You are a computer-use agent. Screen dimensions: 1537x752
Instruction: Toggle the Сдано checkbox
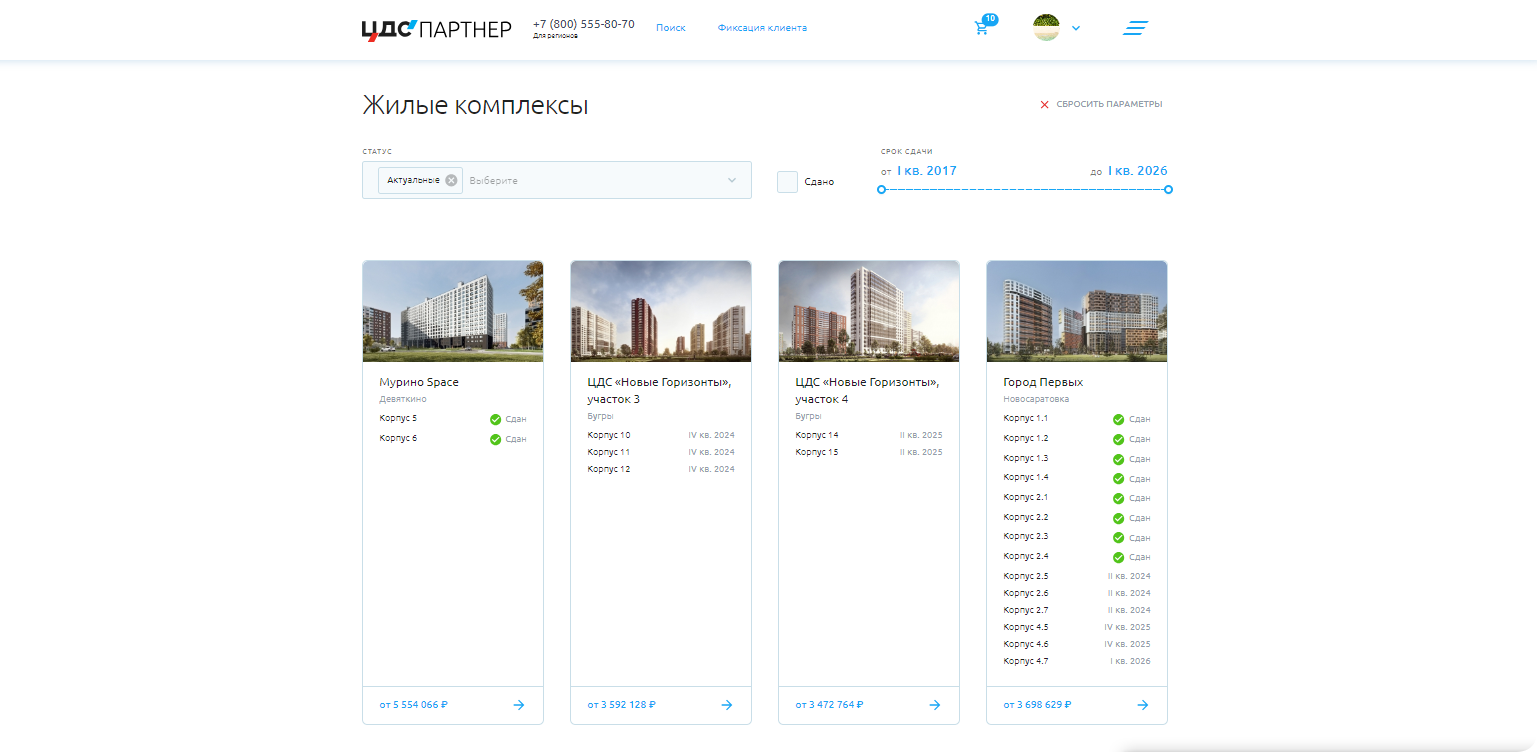click(x=787, y=182)
